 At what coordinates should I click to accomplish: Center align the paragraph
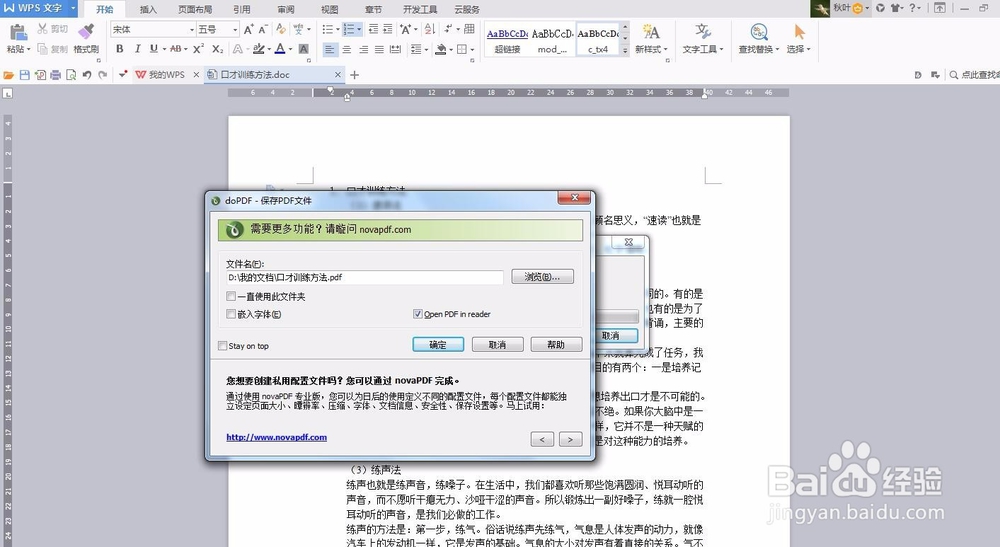click(x=347, y=49)
